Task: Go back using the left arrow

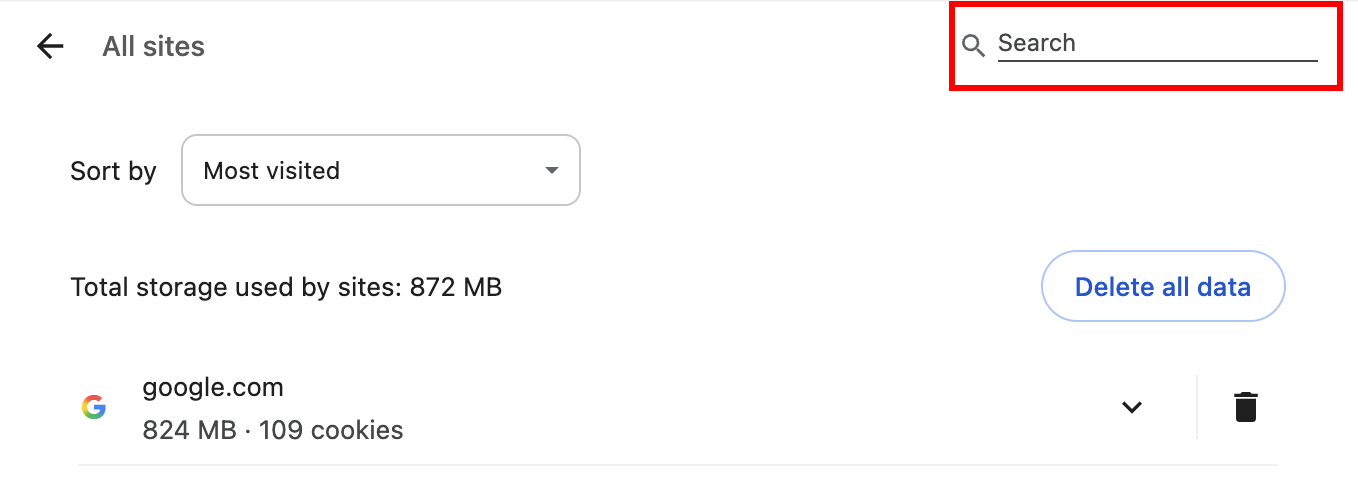Action: pyautogui.click(x=50, y=46)
